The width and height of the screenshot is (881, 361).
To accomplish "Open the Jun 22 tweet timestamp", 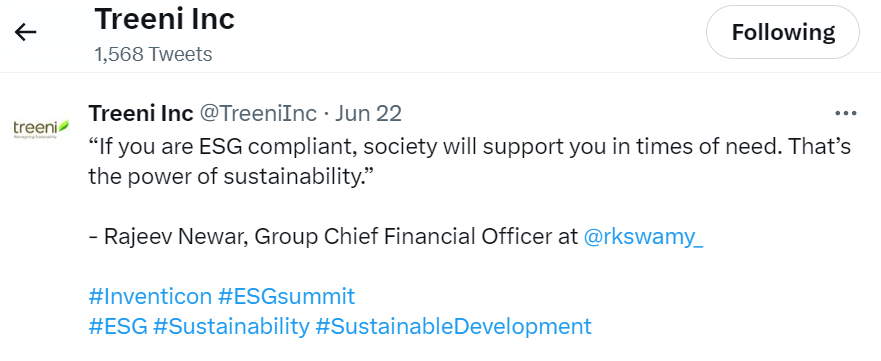I will [x=369, y=113].
